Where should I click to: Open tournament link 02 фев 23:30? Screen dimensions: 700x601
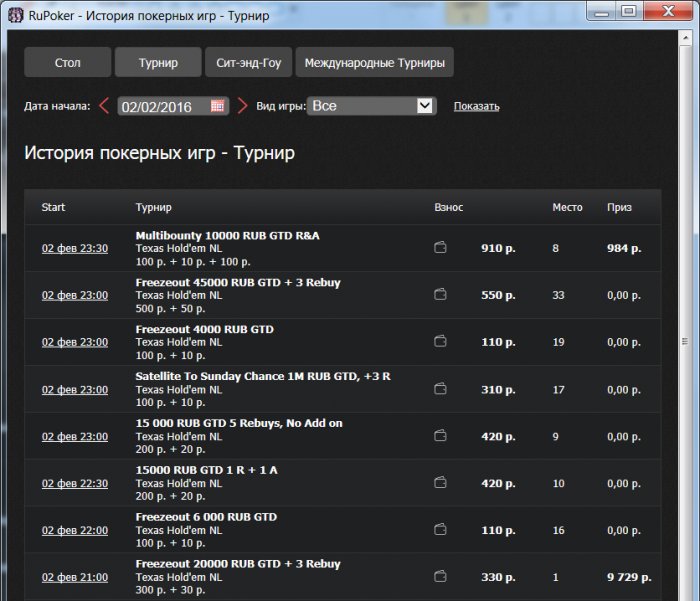pos(75,248)
